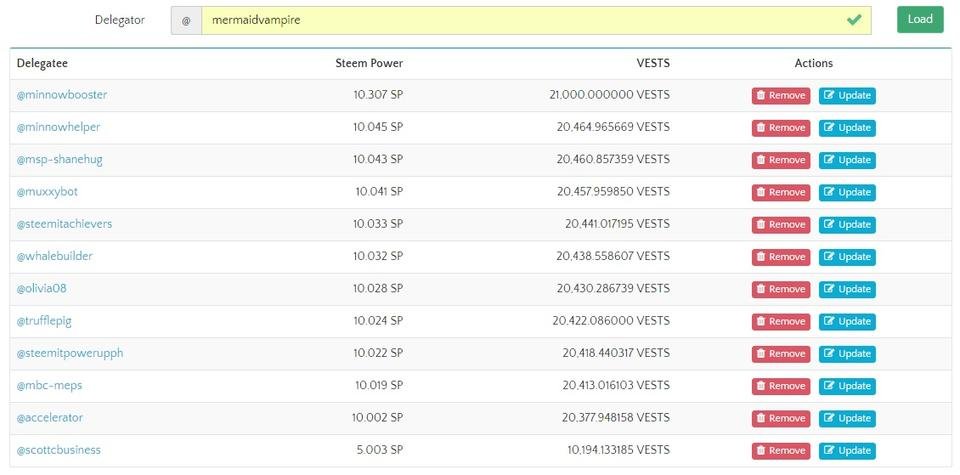Update delegation for @minnowhelper
960x475 pixels.
tap(847, 129)
